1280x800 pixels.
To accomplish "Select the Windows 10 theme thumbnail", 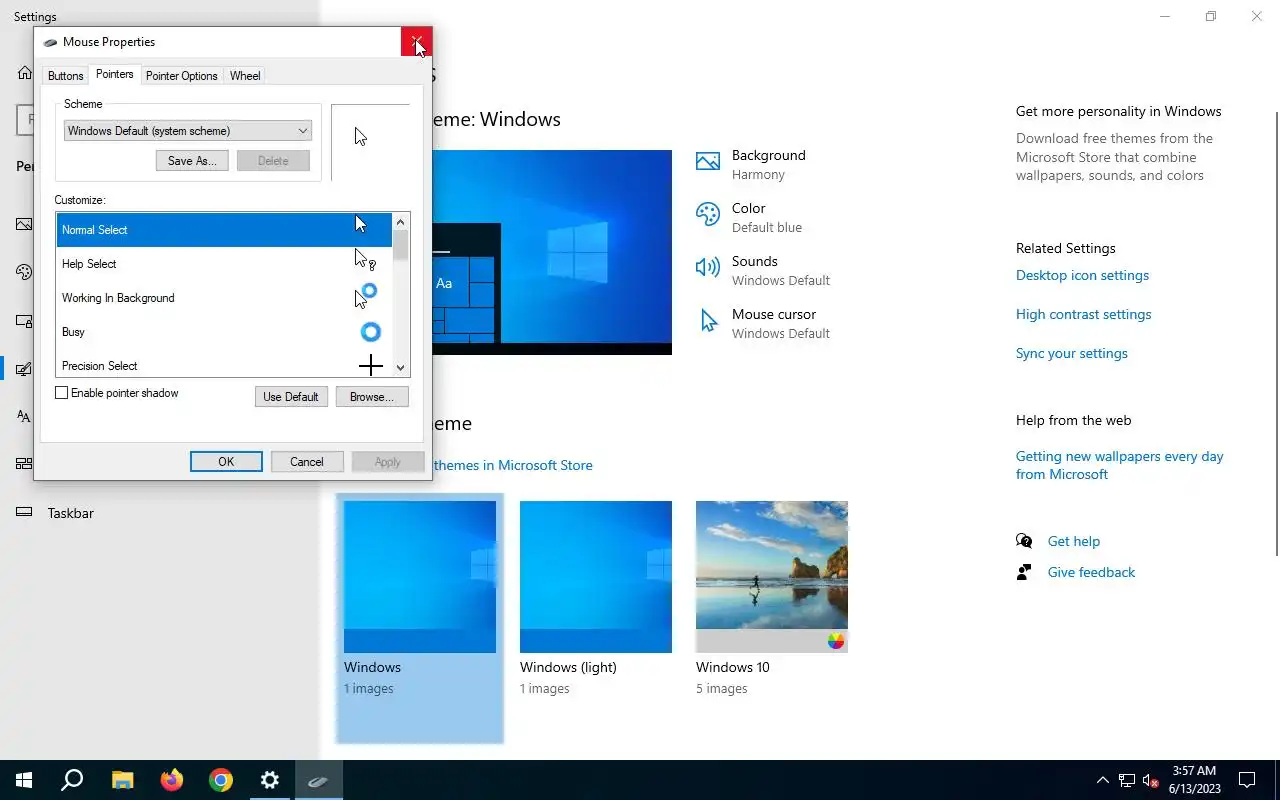I will click(x=772, y=577).
